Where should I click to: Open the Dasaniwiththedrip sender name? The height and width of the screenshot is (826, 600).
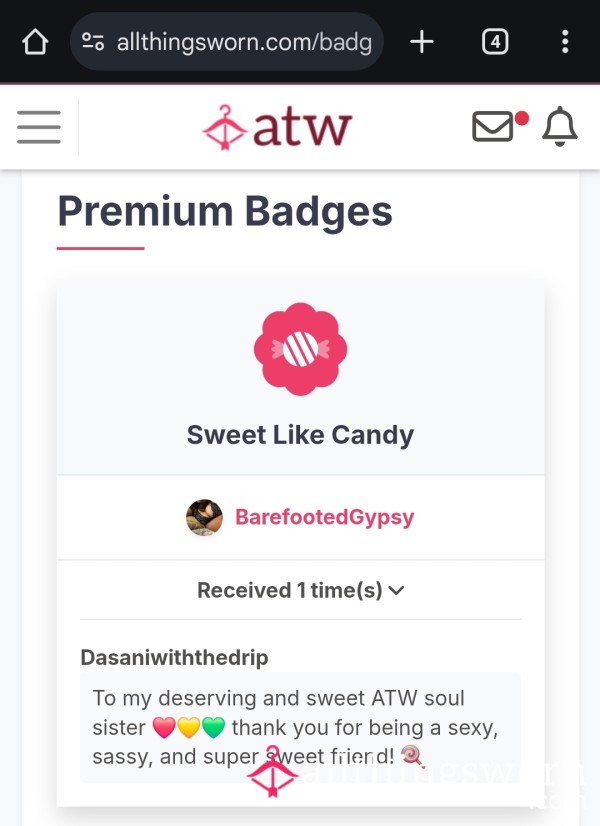174,657
